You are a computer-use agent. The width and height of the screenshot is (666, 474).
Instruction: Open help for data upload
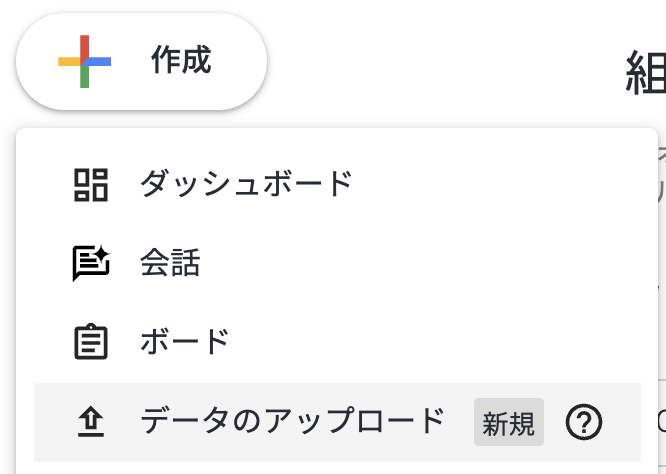(x=584, y=423)
